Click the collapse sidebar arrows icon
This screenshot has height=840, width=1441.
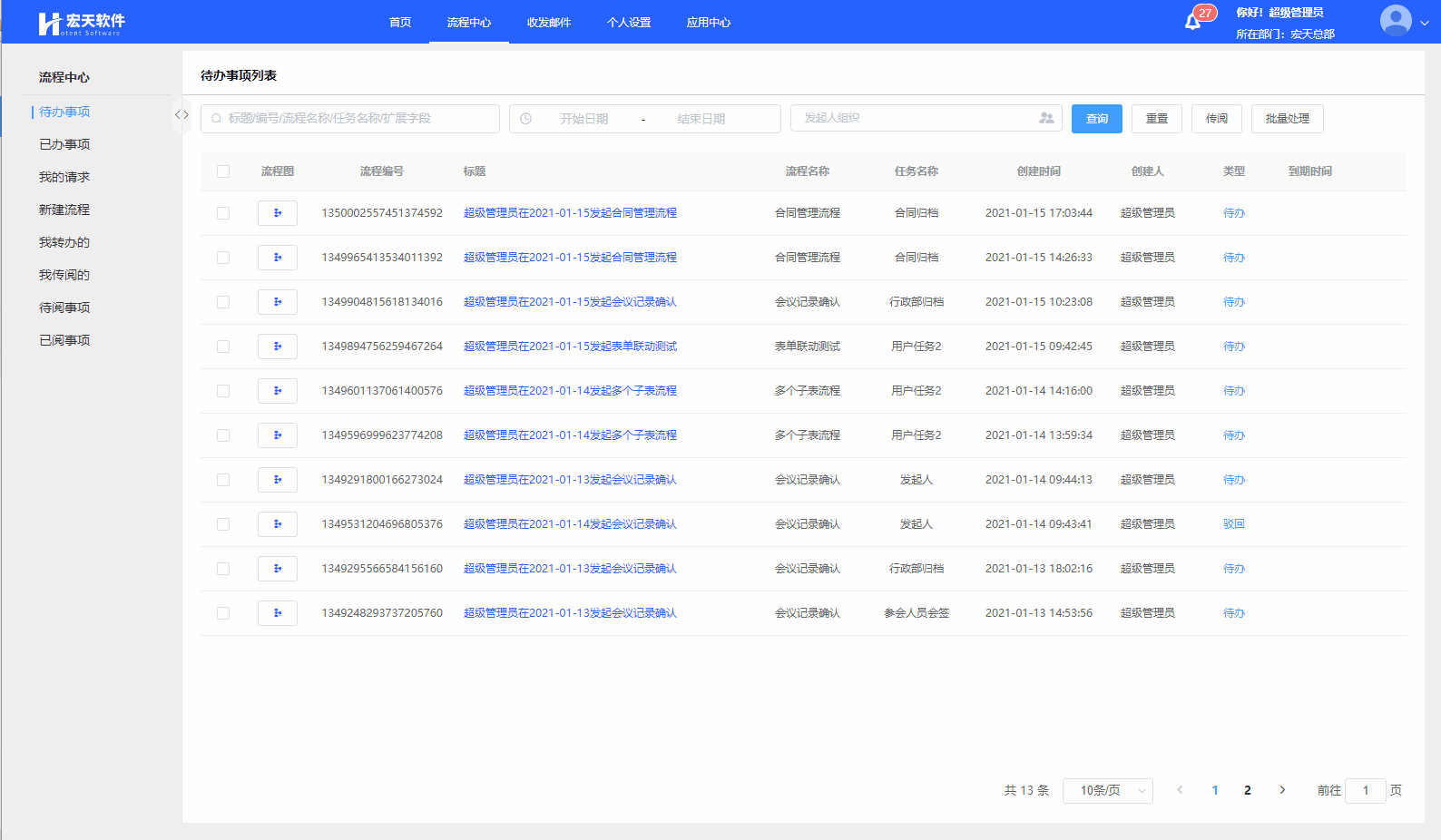tap(181, 115)
